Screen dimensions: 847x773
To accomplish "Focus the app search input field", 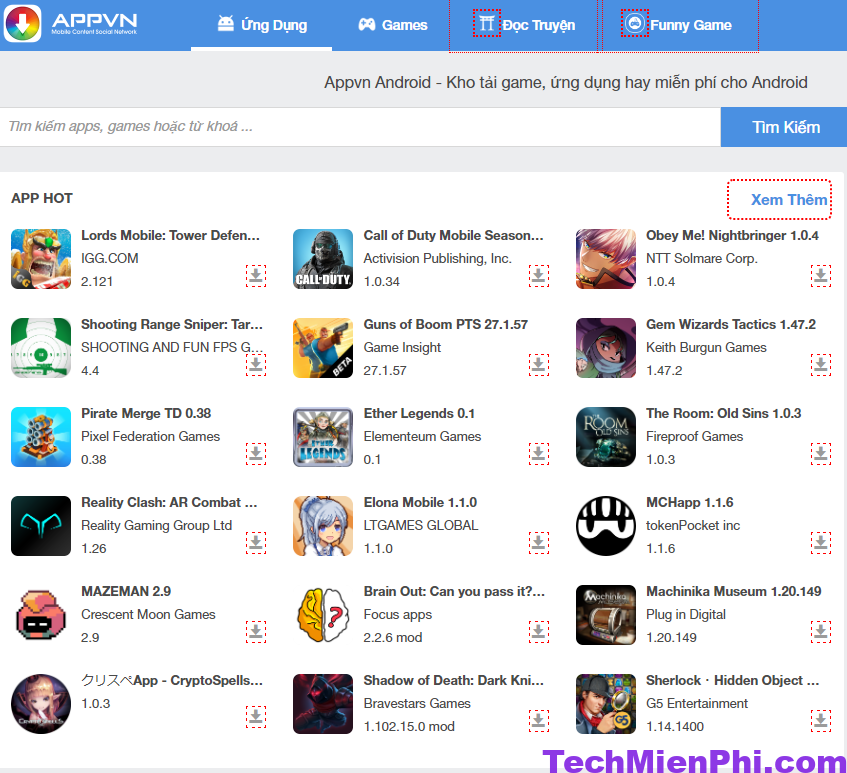I will 360,127.
